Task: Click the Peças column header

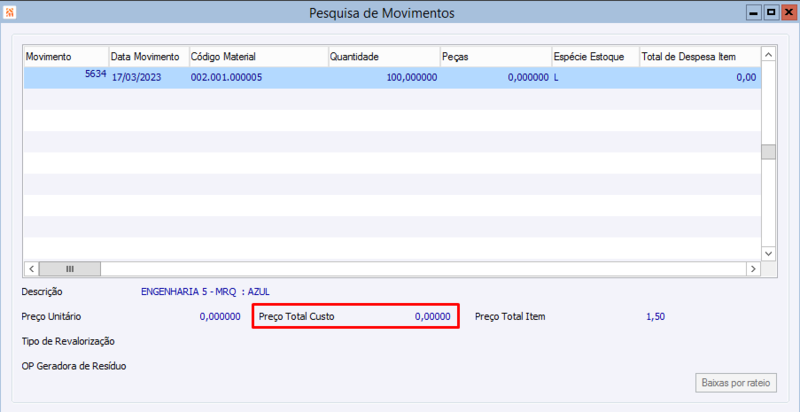Action: click(495, 57)
